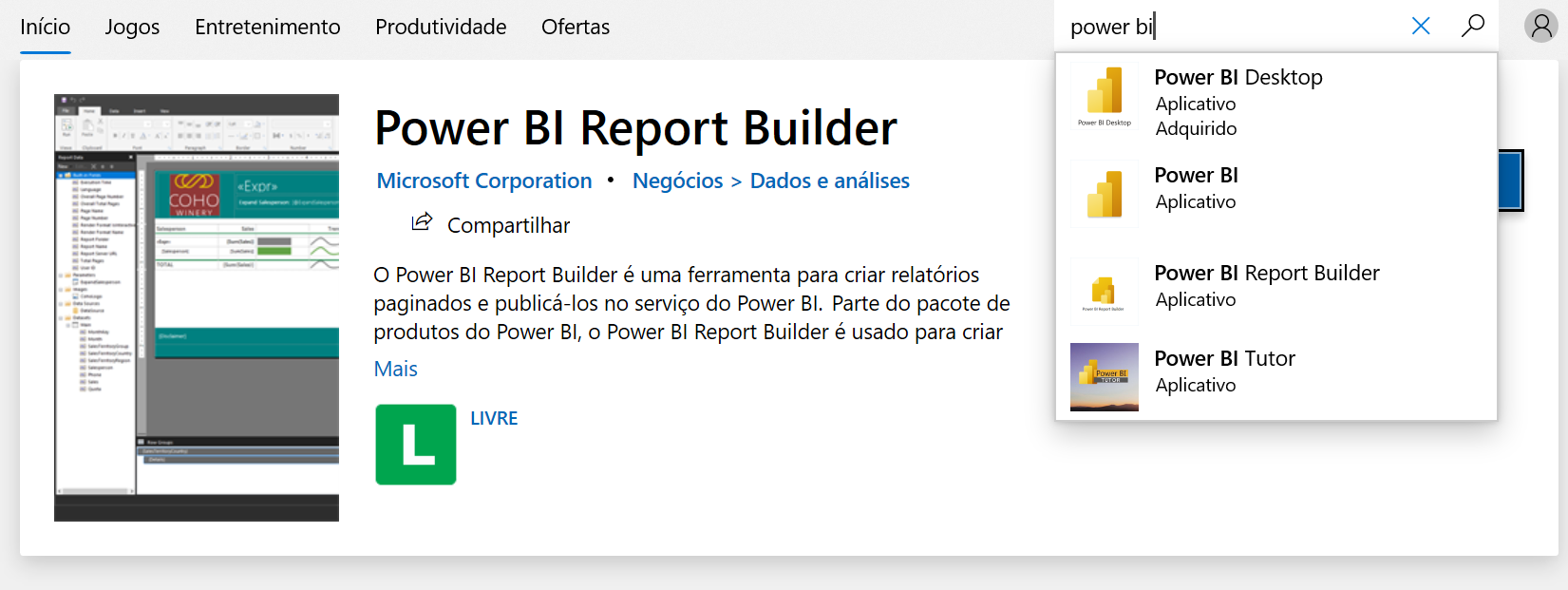Pick the Power BI Tutor suggestion
1568x590 pixels.
click(x=1276, y=376)
